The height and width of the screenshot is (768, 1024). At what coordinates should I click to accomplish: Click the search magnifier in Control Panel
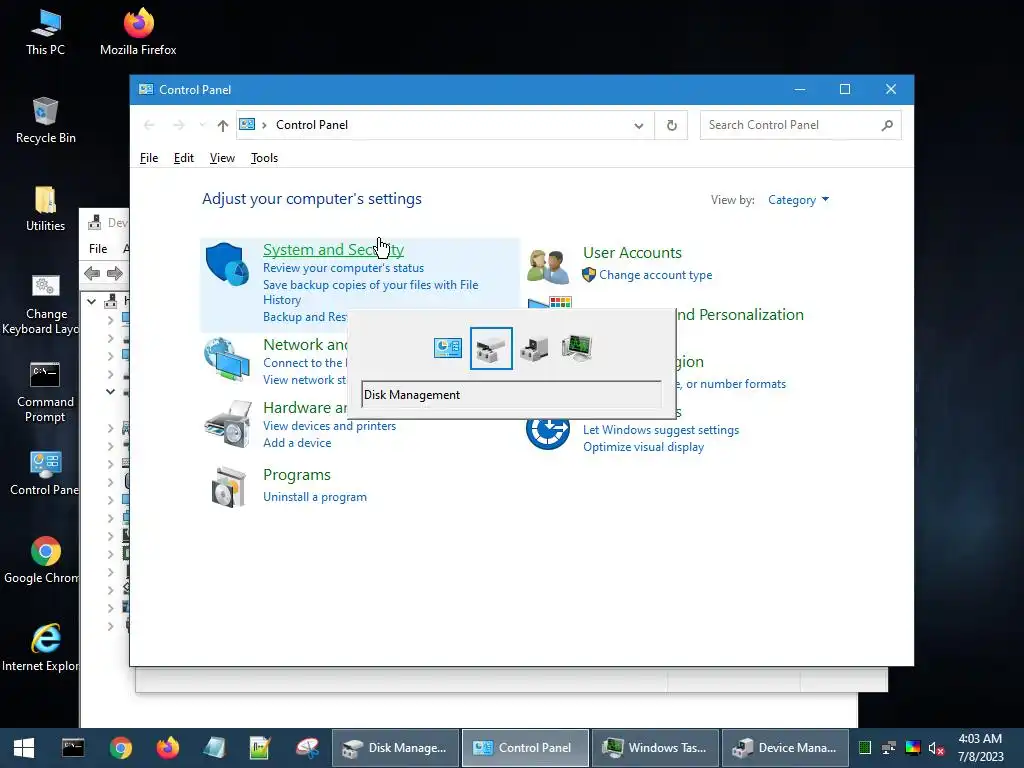pyautogui.click(x=887, y=125)
